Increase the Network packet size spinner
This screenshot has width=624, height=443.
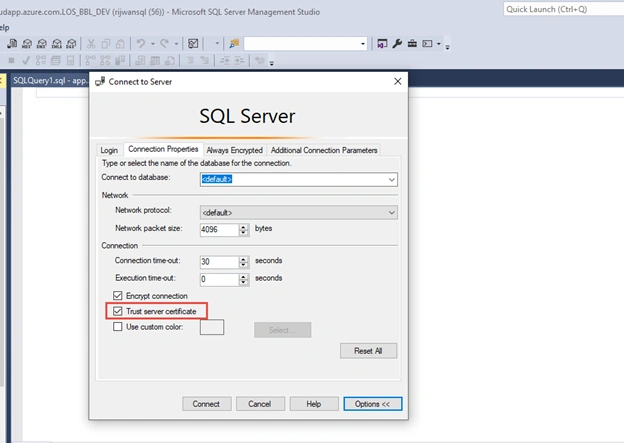[244, 226]
